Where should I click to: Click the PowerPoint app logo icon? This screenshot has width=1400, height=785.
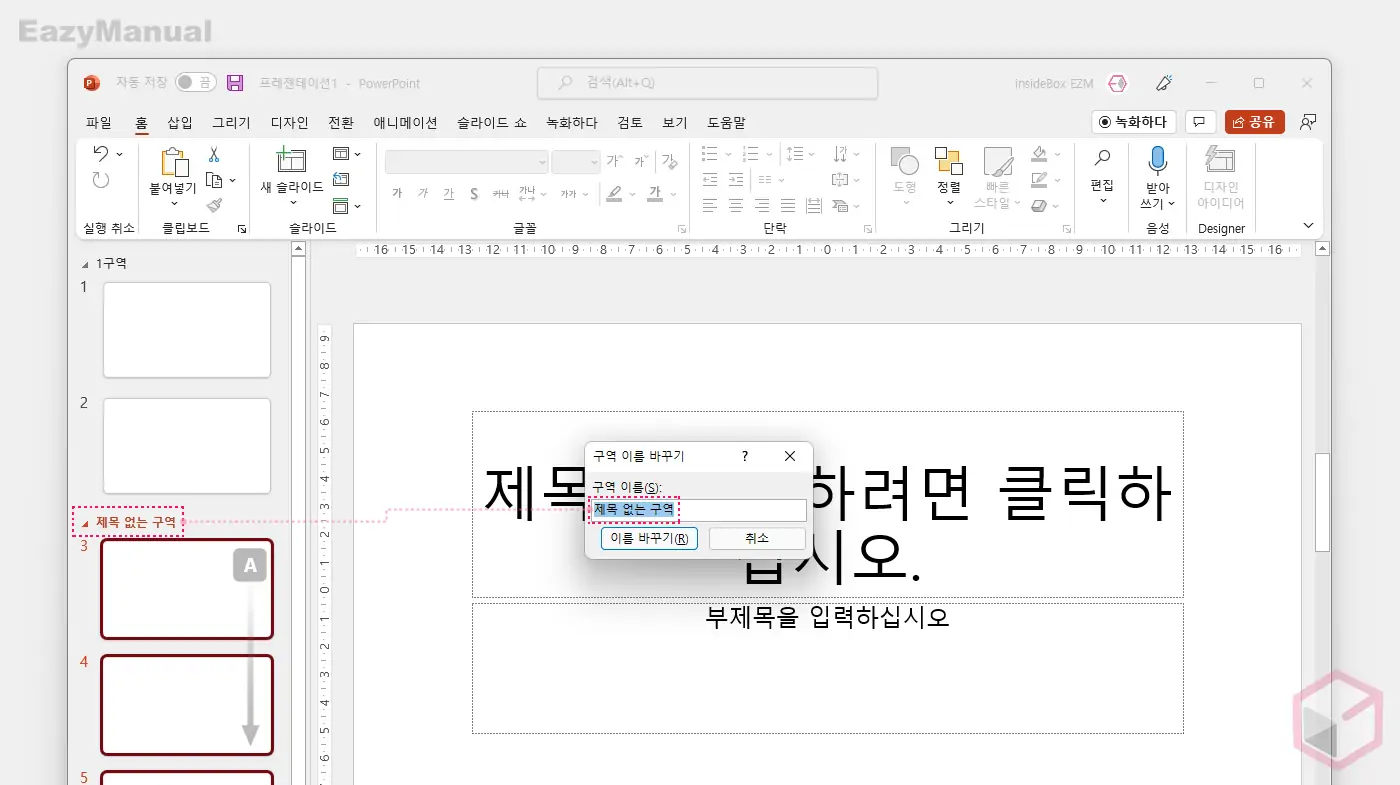pos(92,83)
